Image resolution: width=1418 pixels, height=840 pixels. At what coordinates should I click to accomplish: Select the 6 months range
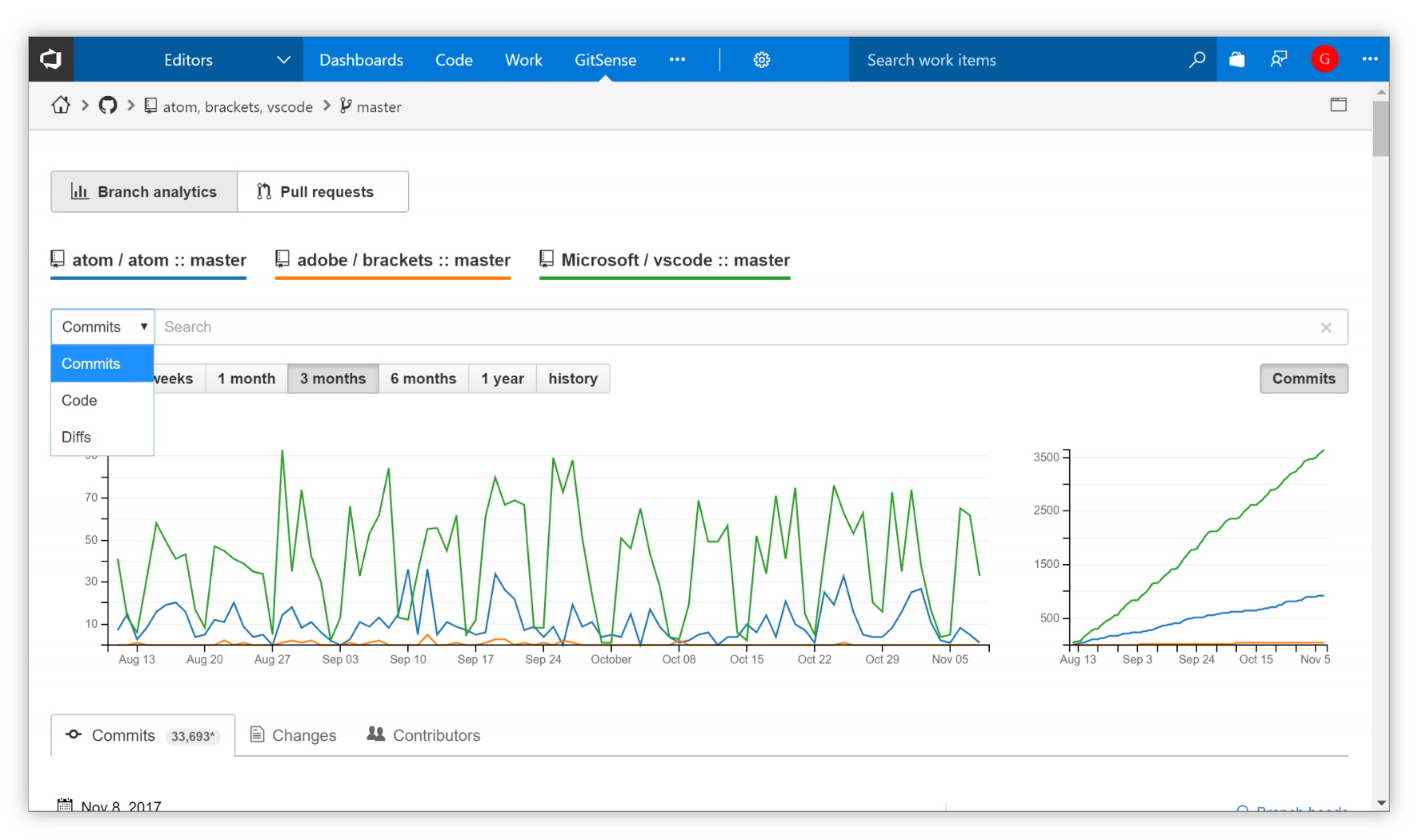[x=423, y=378]
